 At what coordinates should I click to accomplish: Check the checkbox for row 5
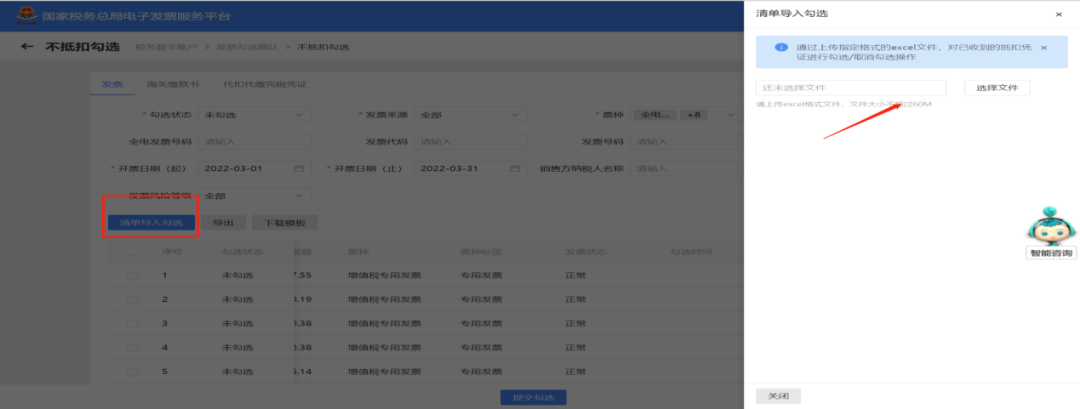pyautogui.click(x=132, y=372)
